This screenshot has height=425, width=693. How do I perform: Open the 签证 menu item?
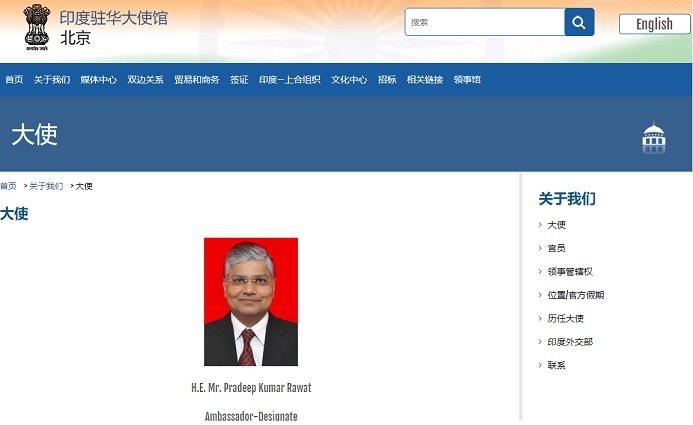pos(239,80)
